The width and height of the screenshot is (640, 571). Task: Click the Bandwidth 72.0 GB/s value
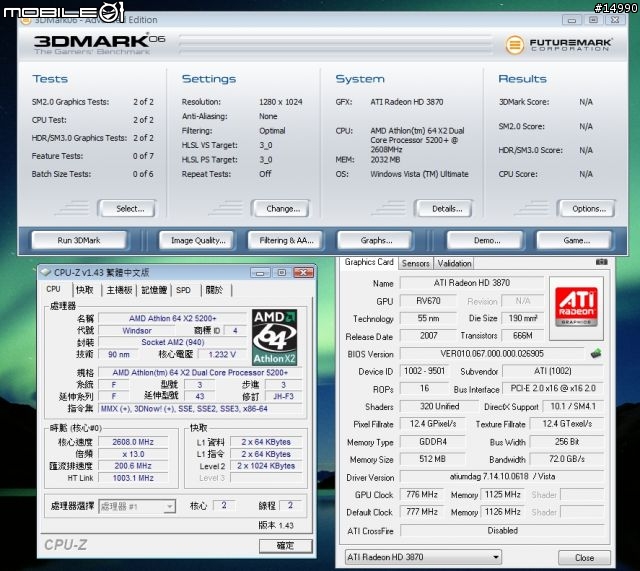(567, 459)
